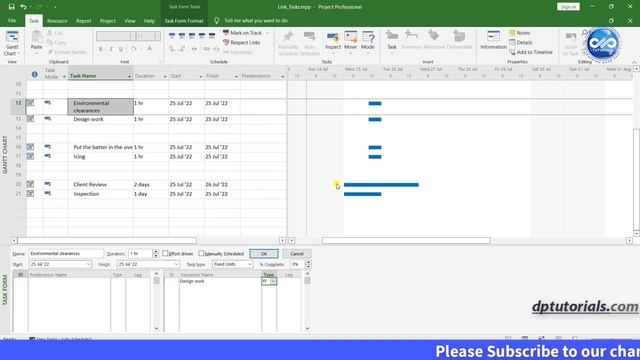Click the Outdent Task icon

[x=172, y=49]
